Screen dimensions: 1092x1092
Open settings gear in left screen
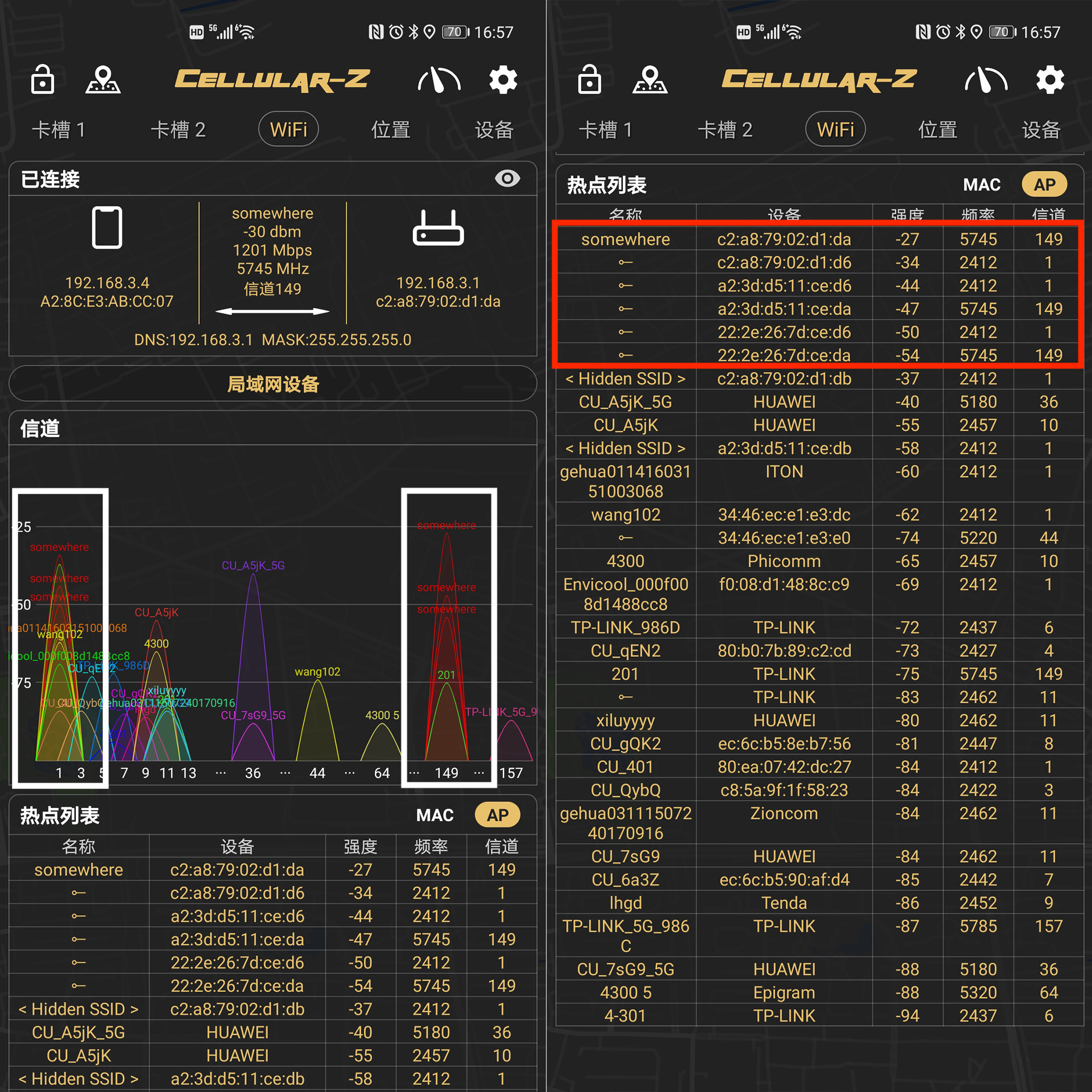pyautogui.click(x=502, y=80)
